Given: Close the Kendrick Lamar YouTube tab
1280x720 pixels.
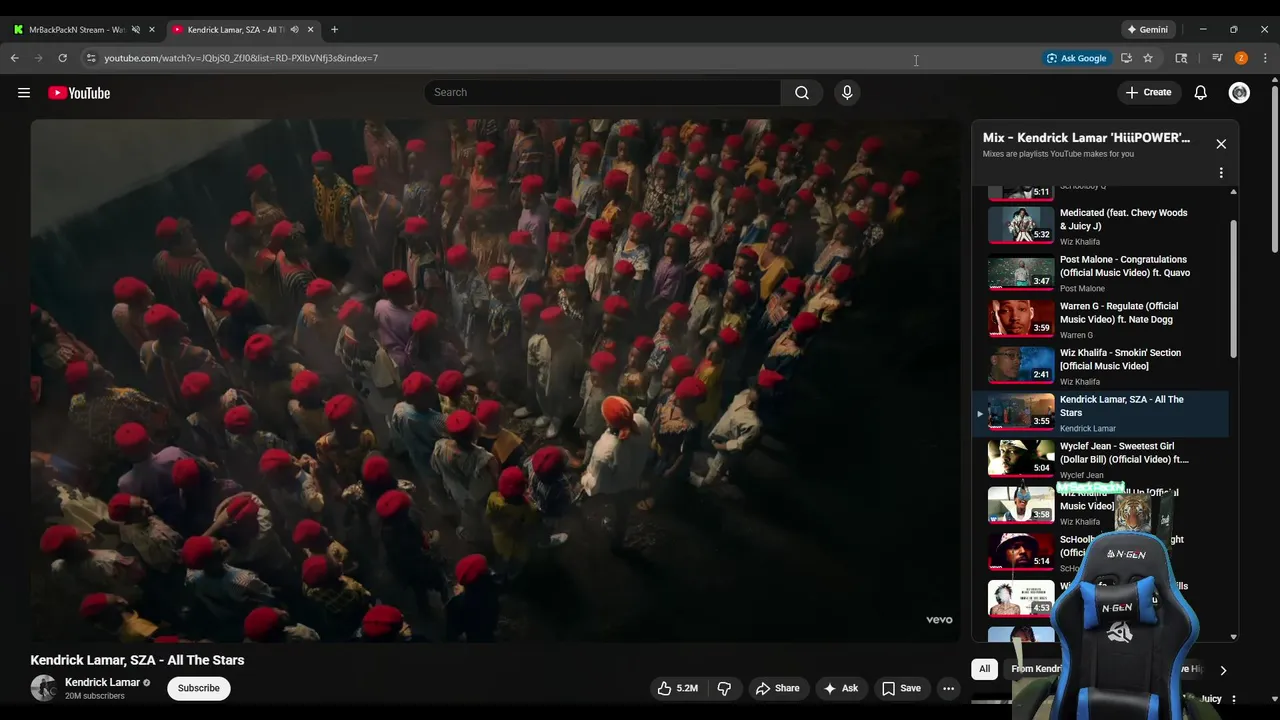Looking at the screenshot, I should tap(311, 29).
